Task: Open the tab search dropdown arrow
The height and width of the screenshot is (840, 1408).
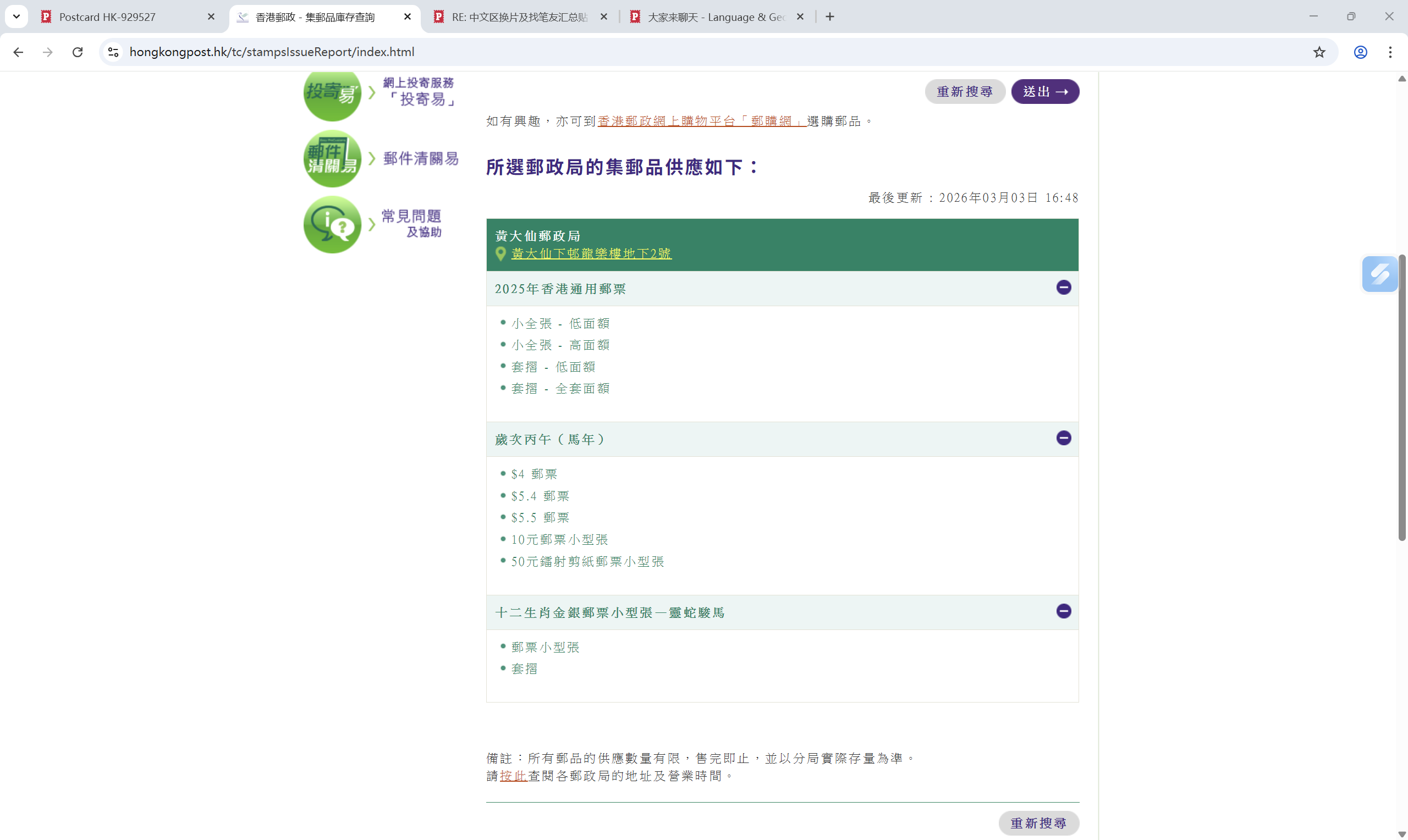Action: pyautogui.click(x=16, y=16)
